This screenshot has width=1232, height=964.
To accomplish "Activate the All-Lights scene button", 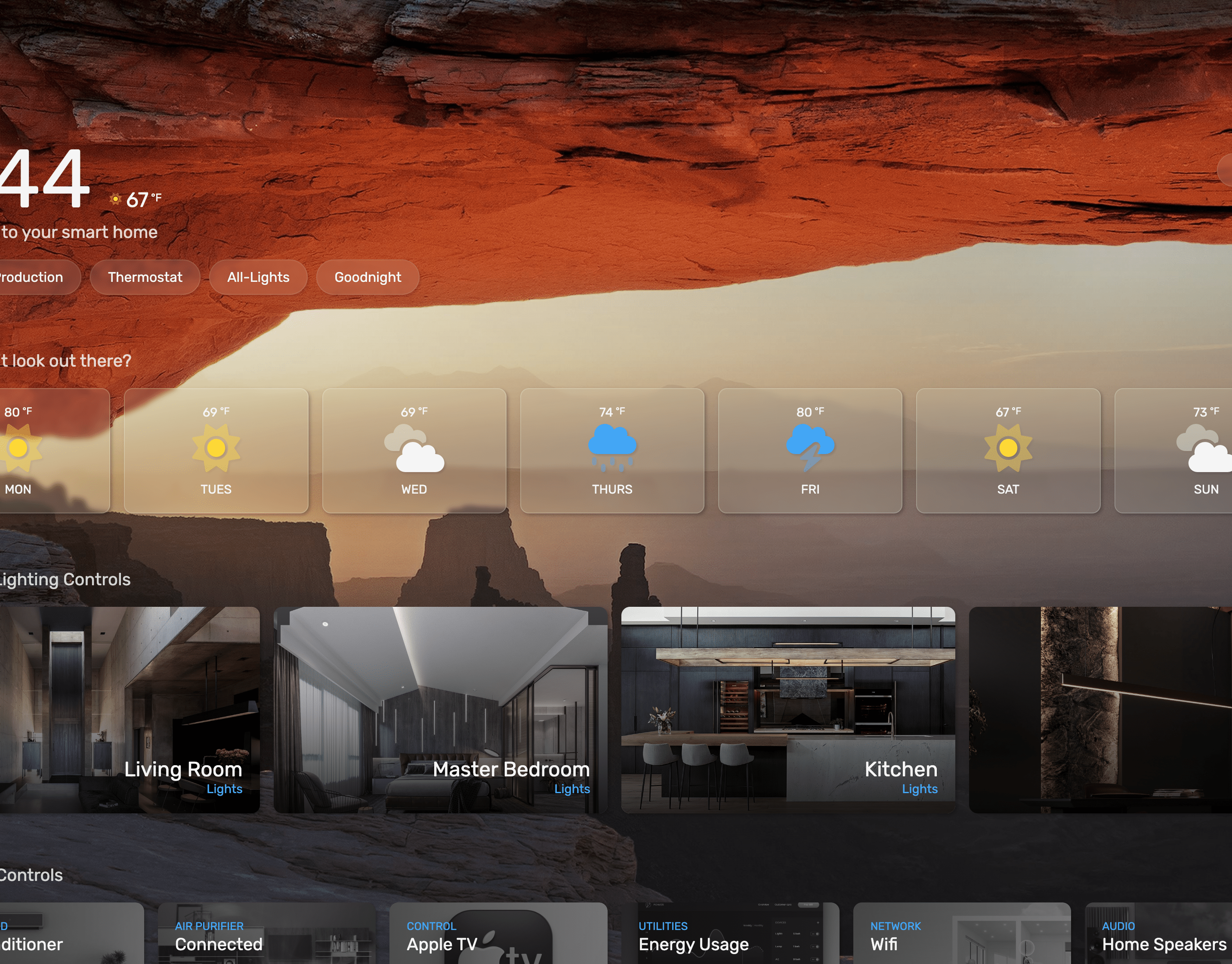I will (259, 277).
